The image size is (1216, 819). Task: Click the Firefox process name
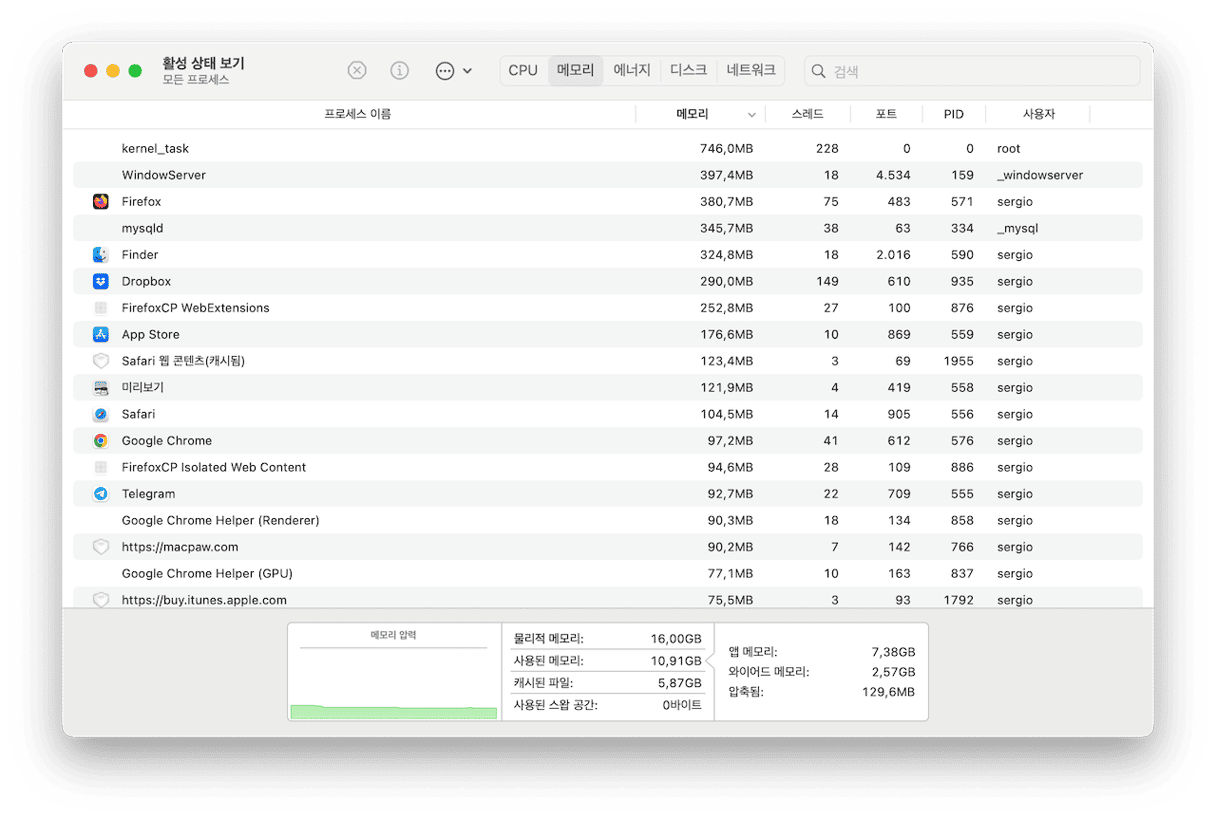tap(141, 202)
